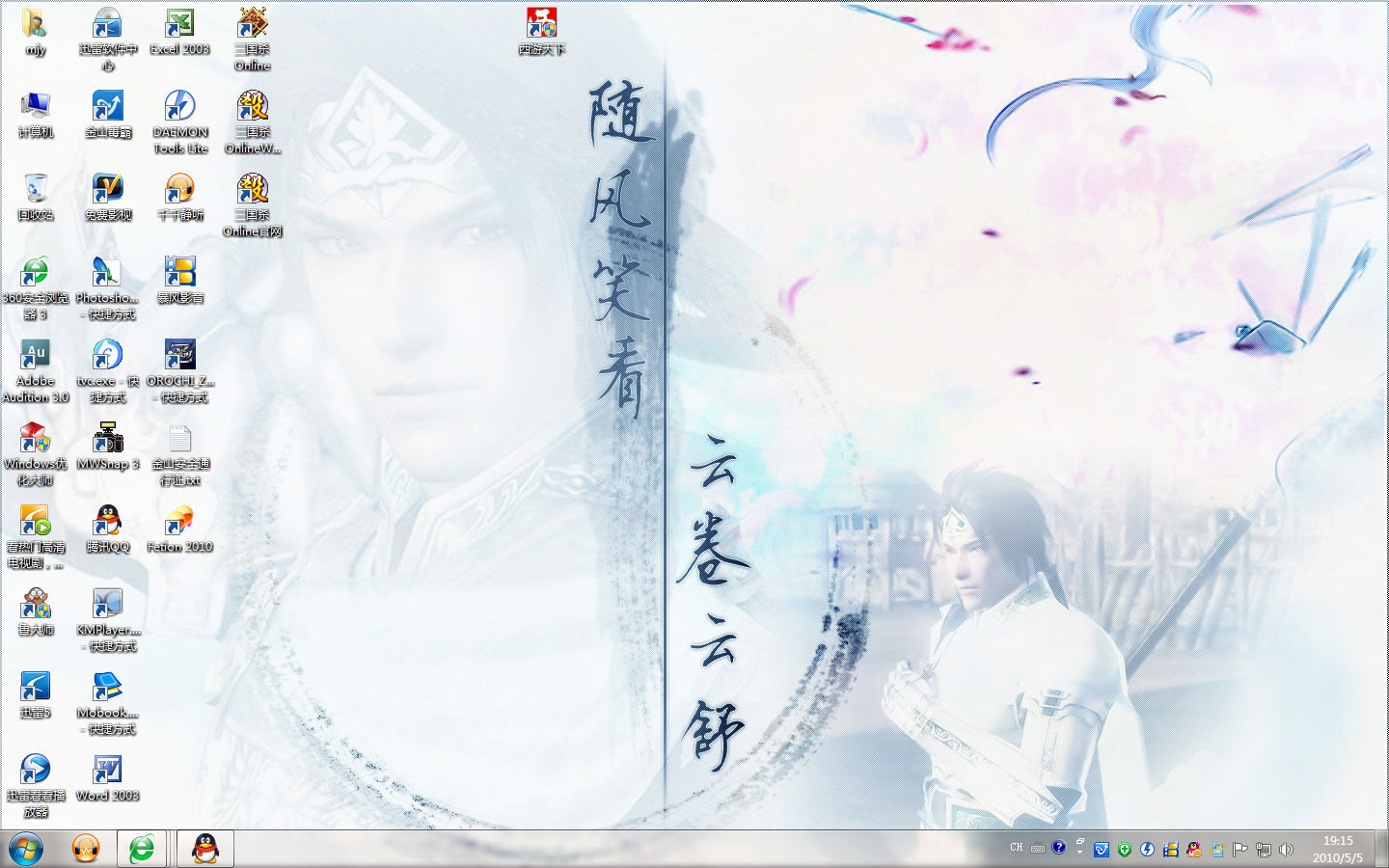This screenshot has width=1389, height=868.
Task: Open DAEMON Tools Lite shortcut
Action: tap(179, 122)
